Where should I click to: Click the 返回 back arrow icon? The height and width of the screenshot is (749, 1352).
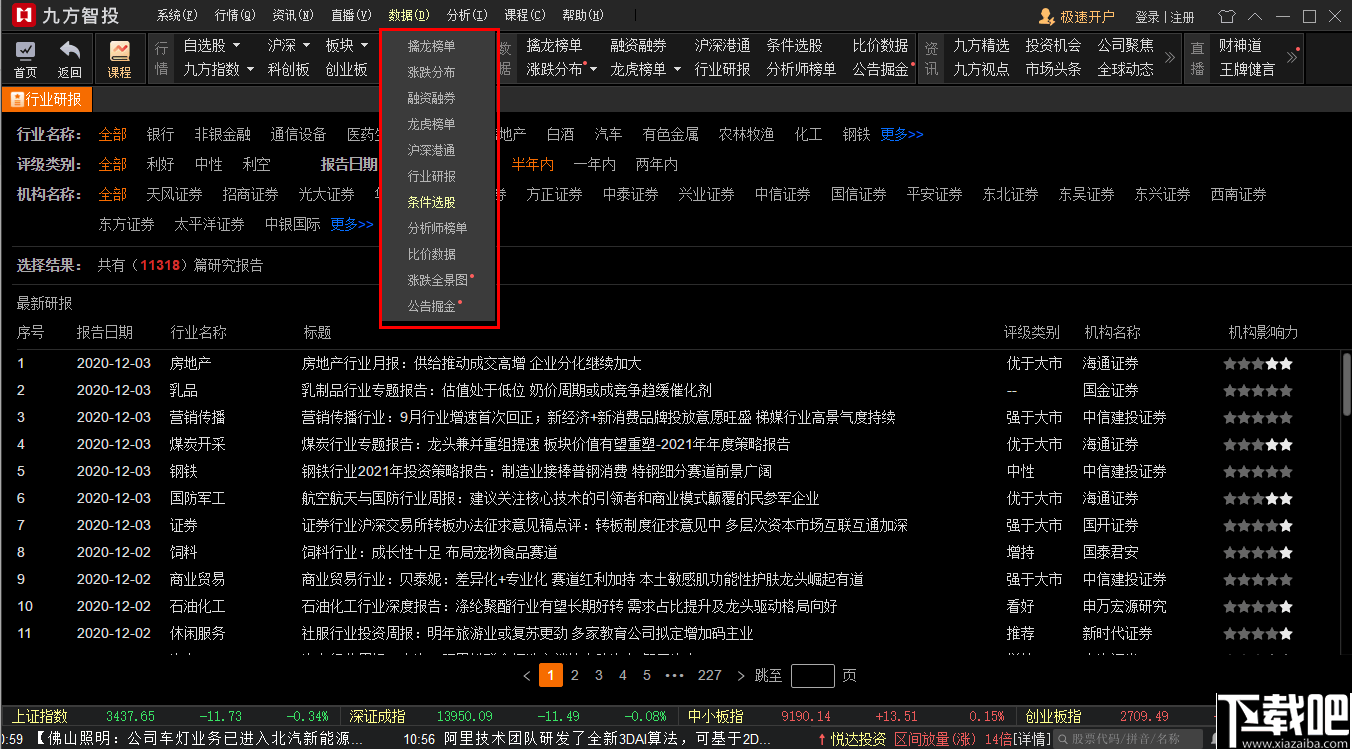point(69,59)
